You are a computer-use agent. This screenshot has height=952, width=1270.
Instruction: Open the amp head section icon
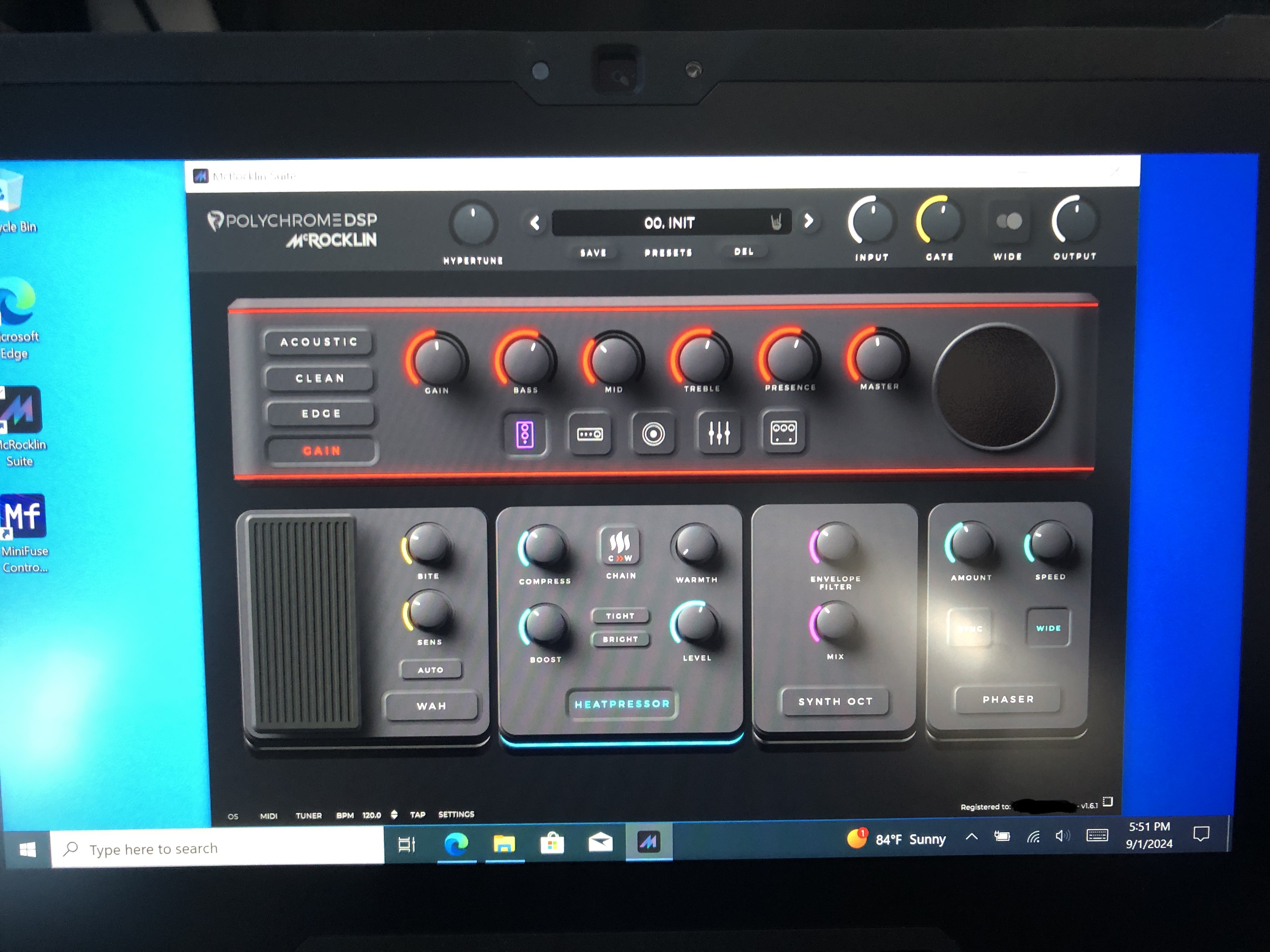point(590,434)
